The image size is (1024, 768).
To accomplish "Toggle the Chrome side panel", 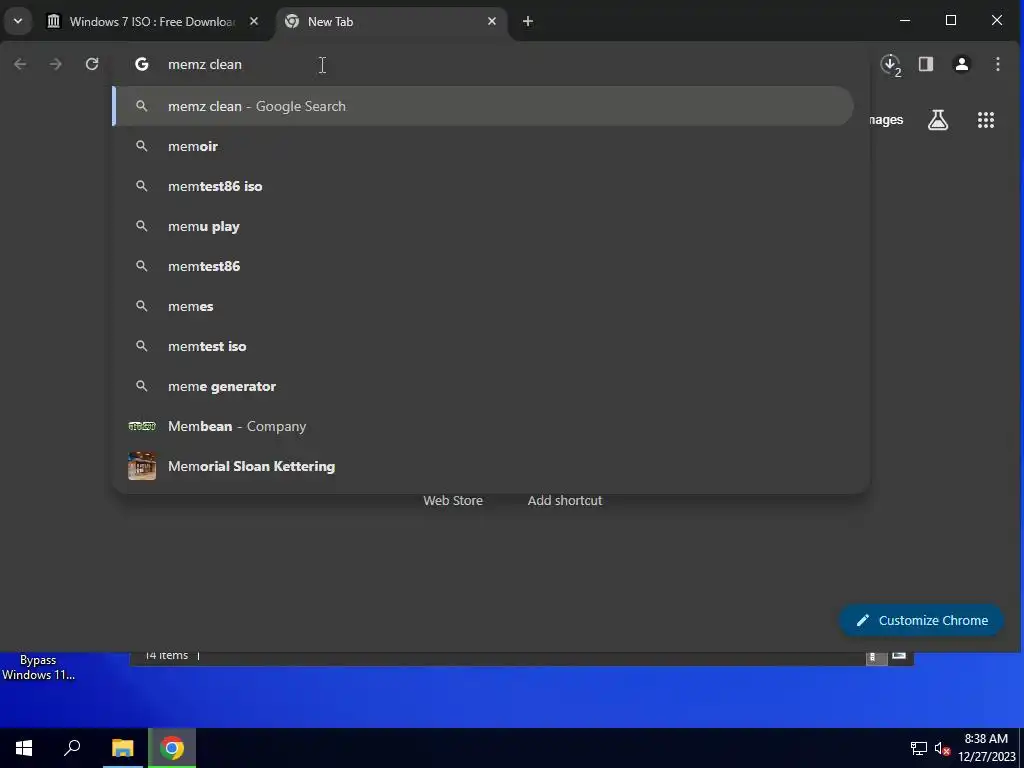I will tap(925, 64).
